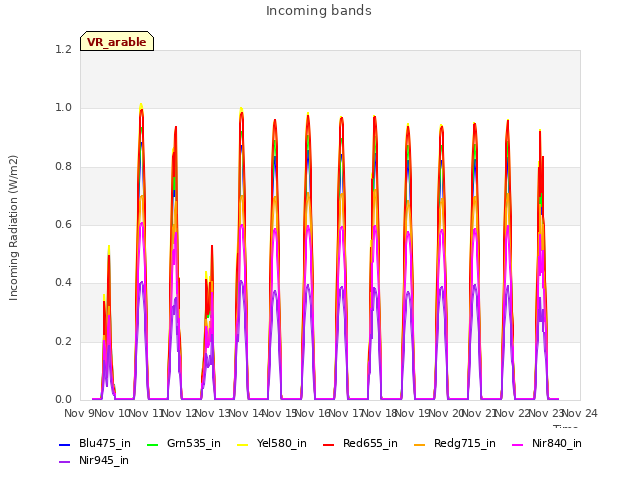Click the green Grn535_in legend swatch
640x480 pixels.
pyautogui.click(x=152, y=444)
